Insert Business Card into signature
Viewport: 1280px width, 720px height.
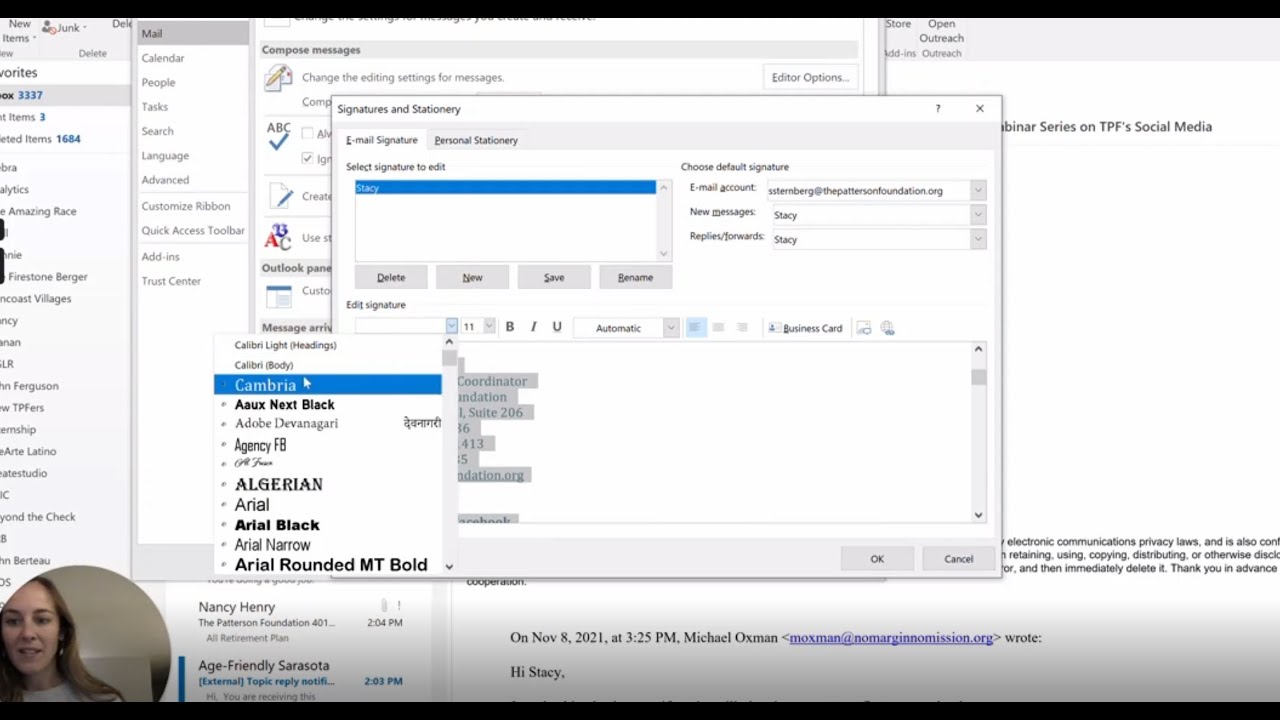805,328
